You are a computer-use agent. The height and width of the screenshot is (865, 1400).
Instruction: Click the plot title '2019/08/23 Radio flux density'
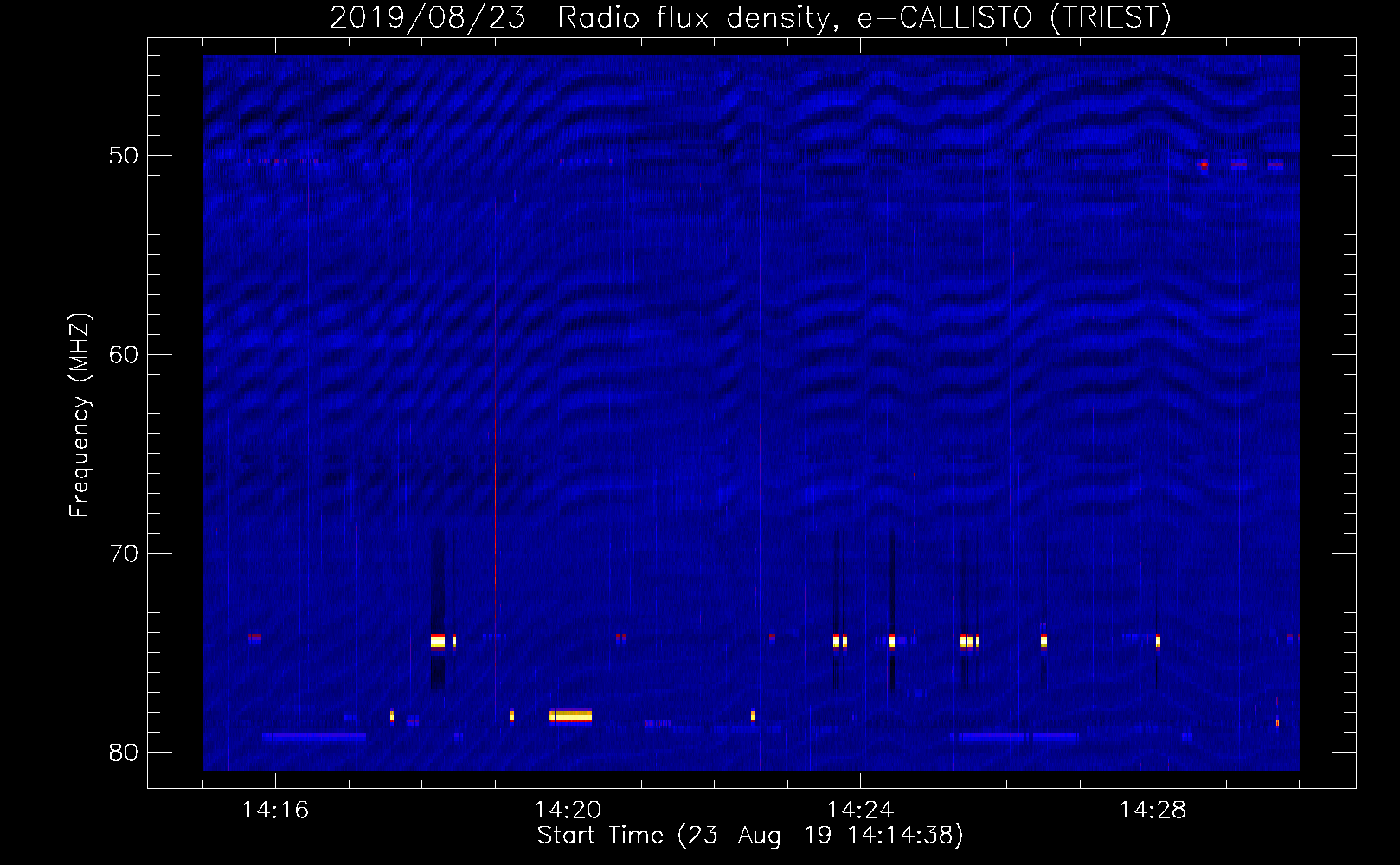point(750,17)
